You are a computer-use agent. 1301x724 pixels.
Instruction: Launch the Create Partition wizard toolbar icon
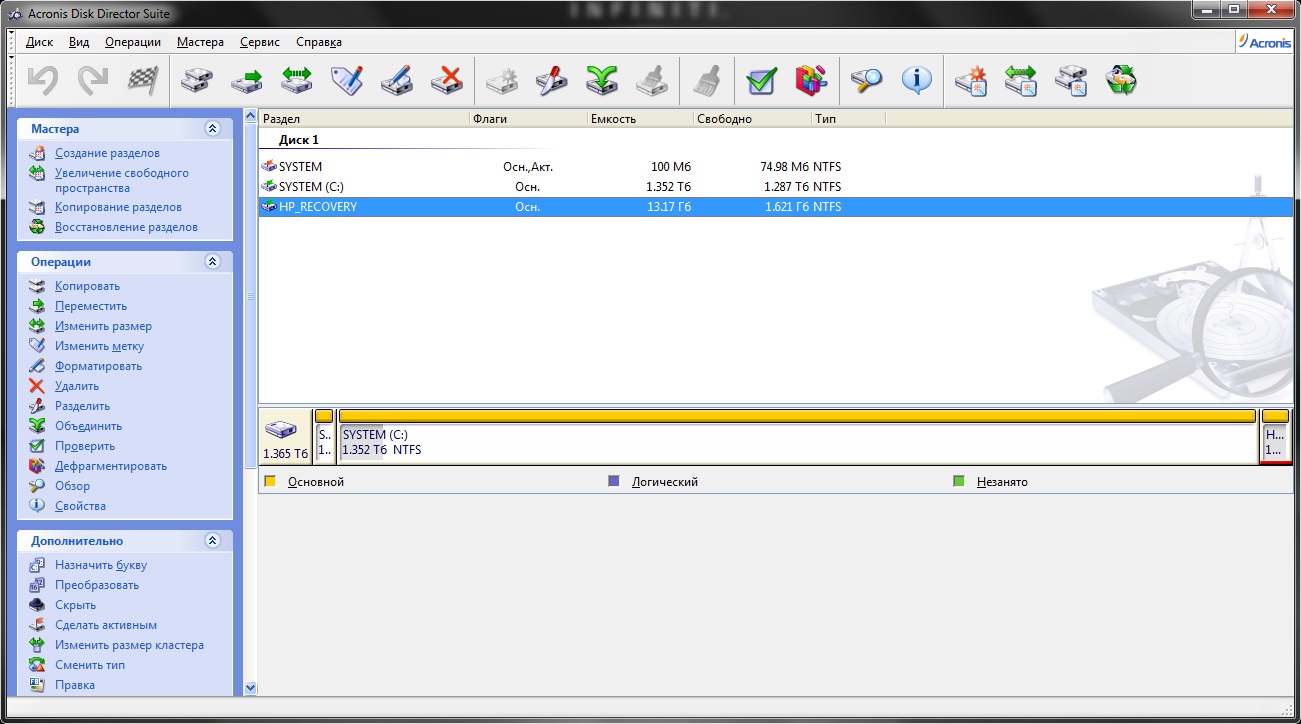pos(970,80)
